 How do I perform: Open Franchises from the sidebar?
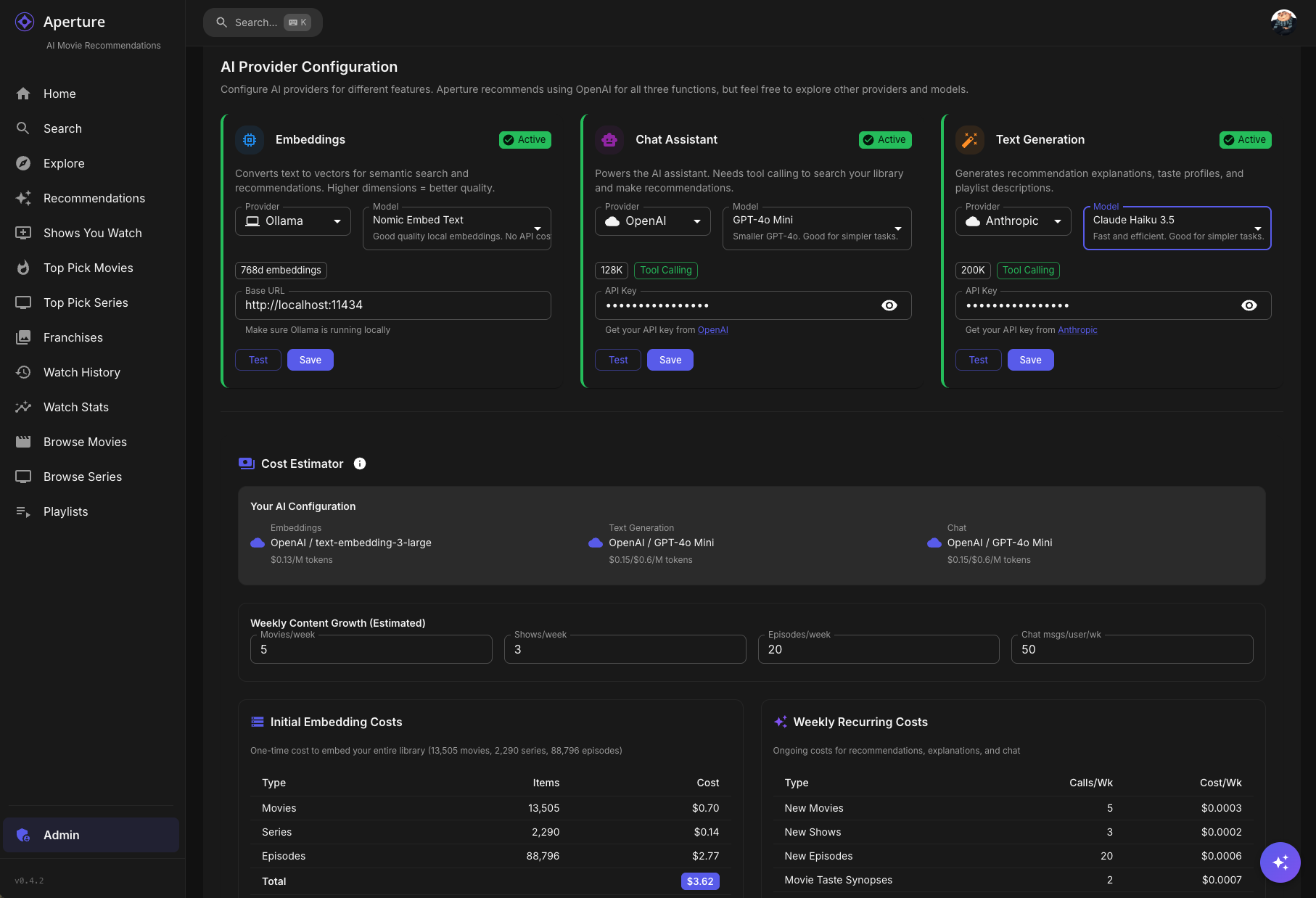[x=73, y=337]
